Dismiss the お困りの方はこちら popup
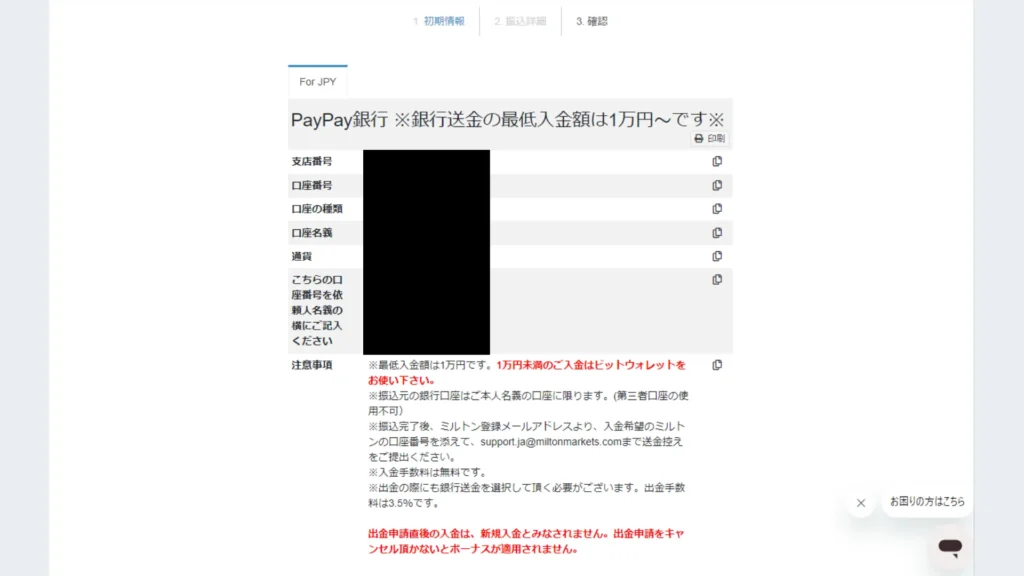The image size is (1024, 576). (861, 503)
